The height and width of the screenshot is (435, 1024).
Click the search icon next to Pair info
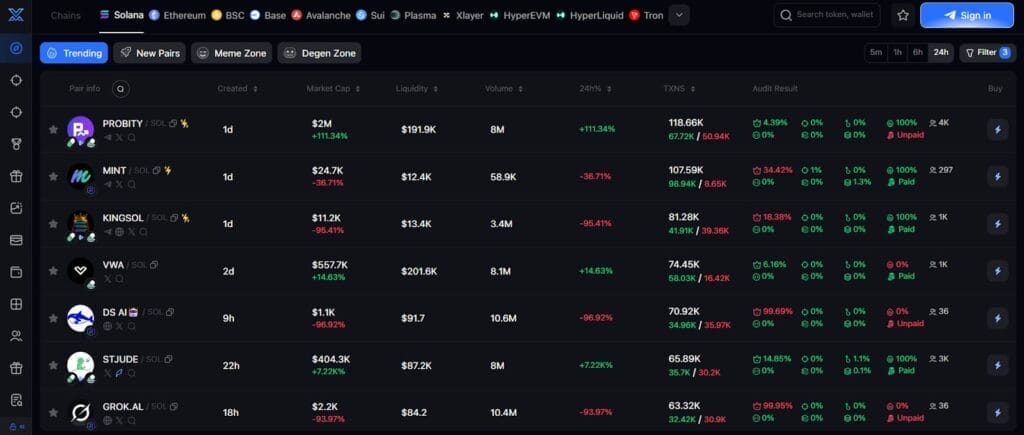coord(121,88)
